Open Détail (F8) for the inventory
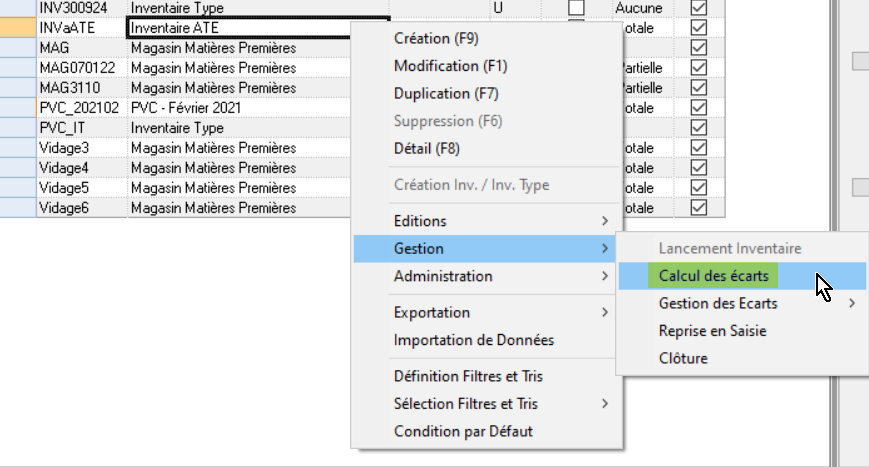The width and height of the screenshot is (869, 467). click(426, 149)
